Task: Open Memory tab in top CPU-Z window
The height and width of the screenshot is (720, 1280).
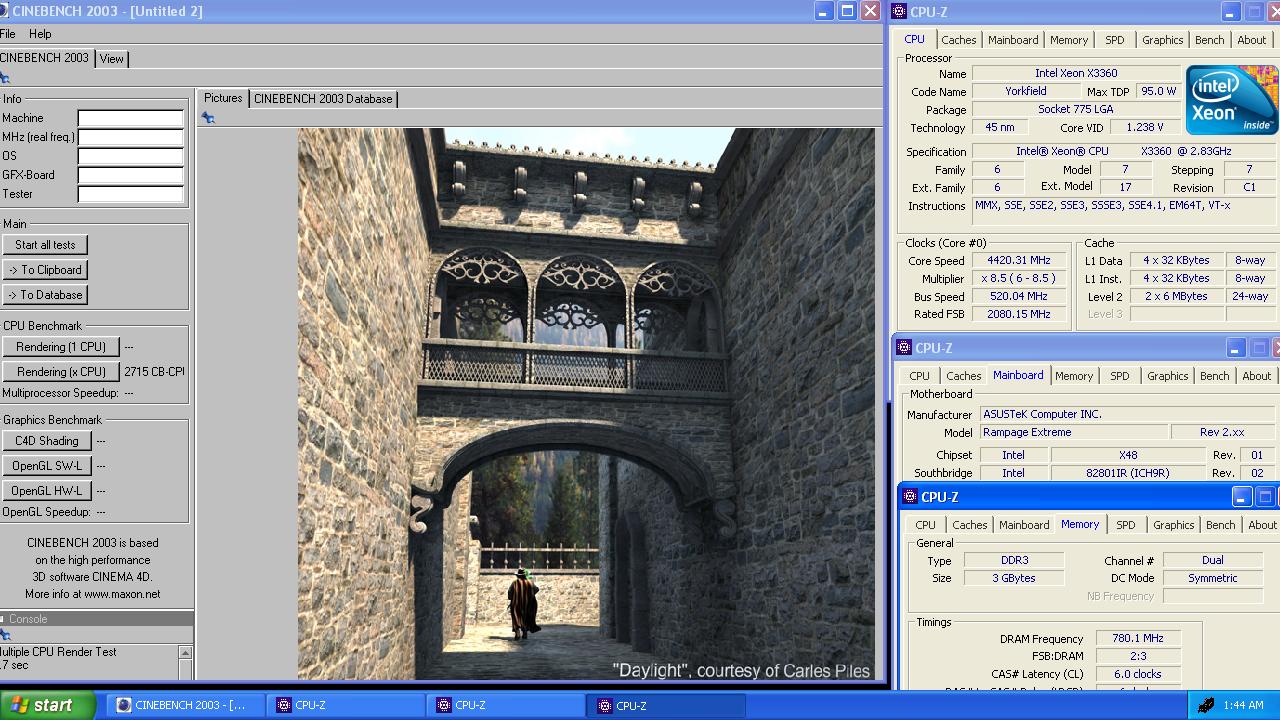Action: click(1069, 40)
